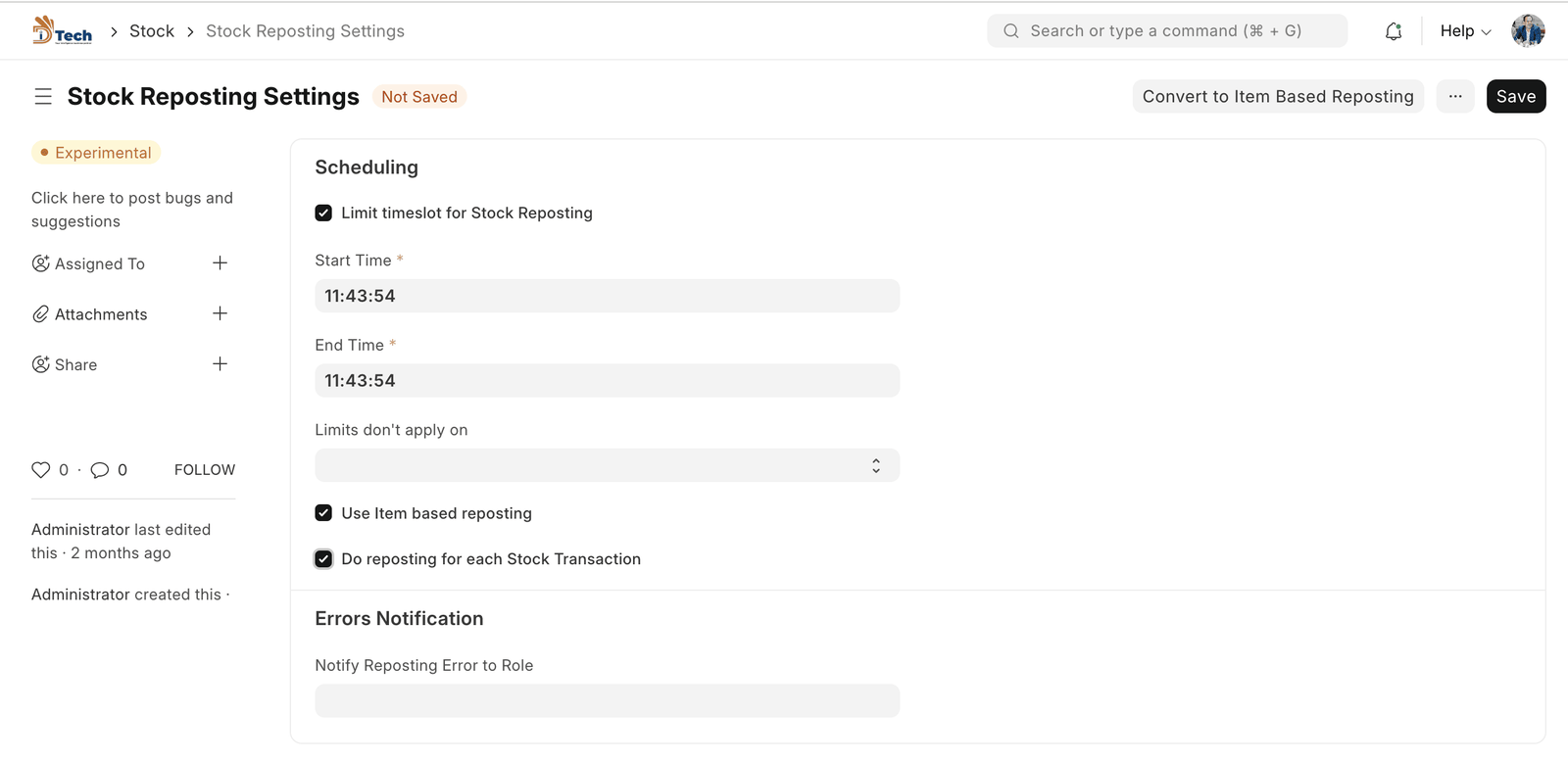Expand the Help dropdown menu

click(1464, 31)
